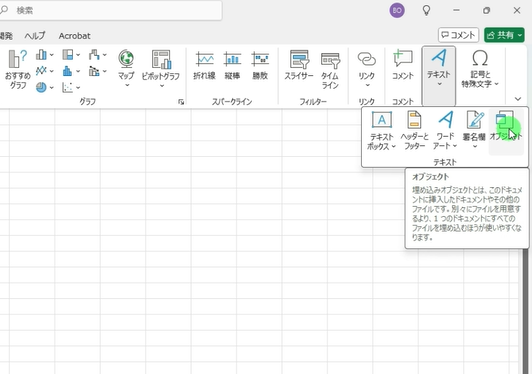Image resolution: width=532 pixels, height=374 pixels.
Task: Open the Developer (開発) tab
Action: point(6,36)
